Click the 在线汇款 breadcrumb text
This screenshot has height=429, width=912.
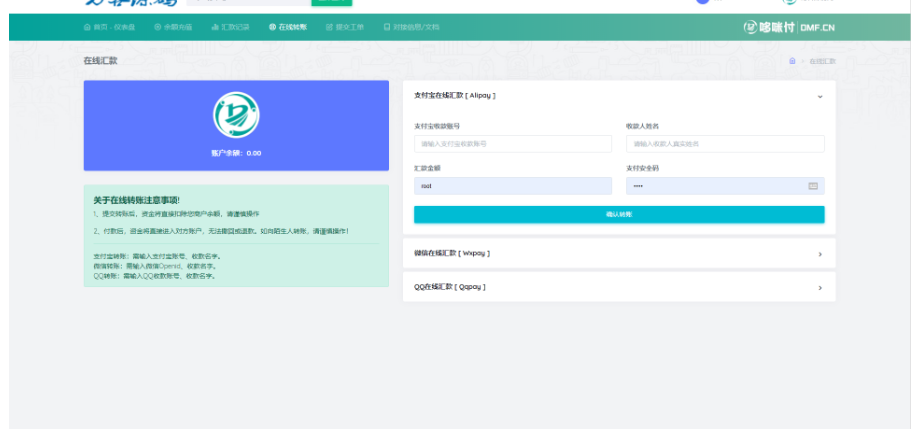pyautogui.click(x=822, y=61)
